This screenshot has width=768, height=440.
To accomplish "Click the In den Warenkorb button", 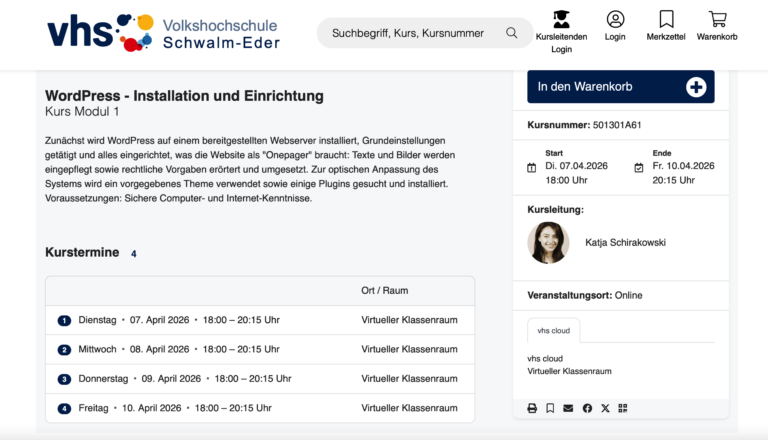I will point(620,87).
